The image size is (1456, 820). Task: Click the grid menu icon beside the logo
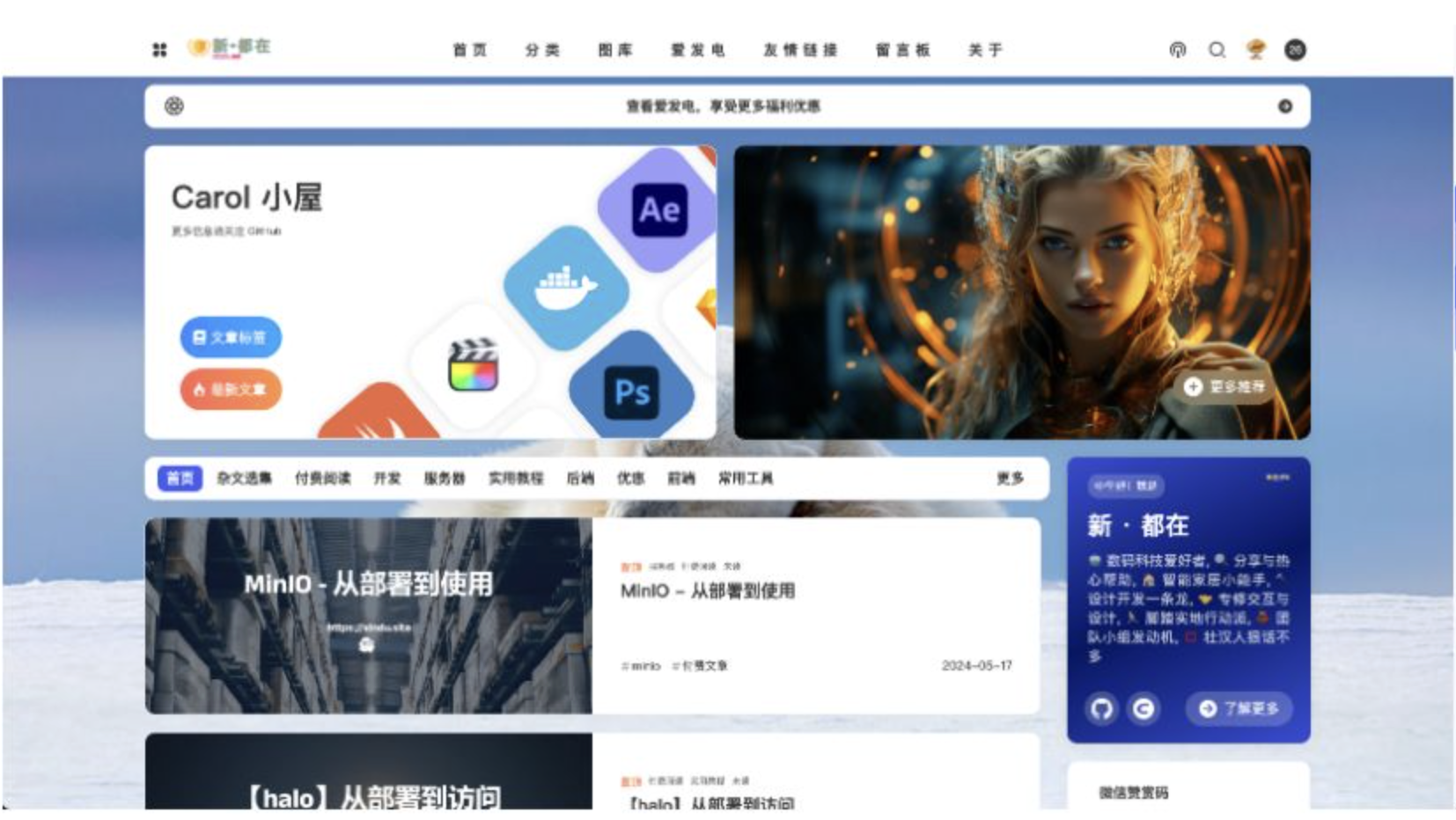(160, 51)
